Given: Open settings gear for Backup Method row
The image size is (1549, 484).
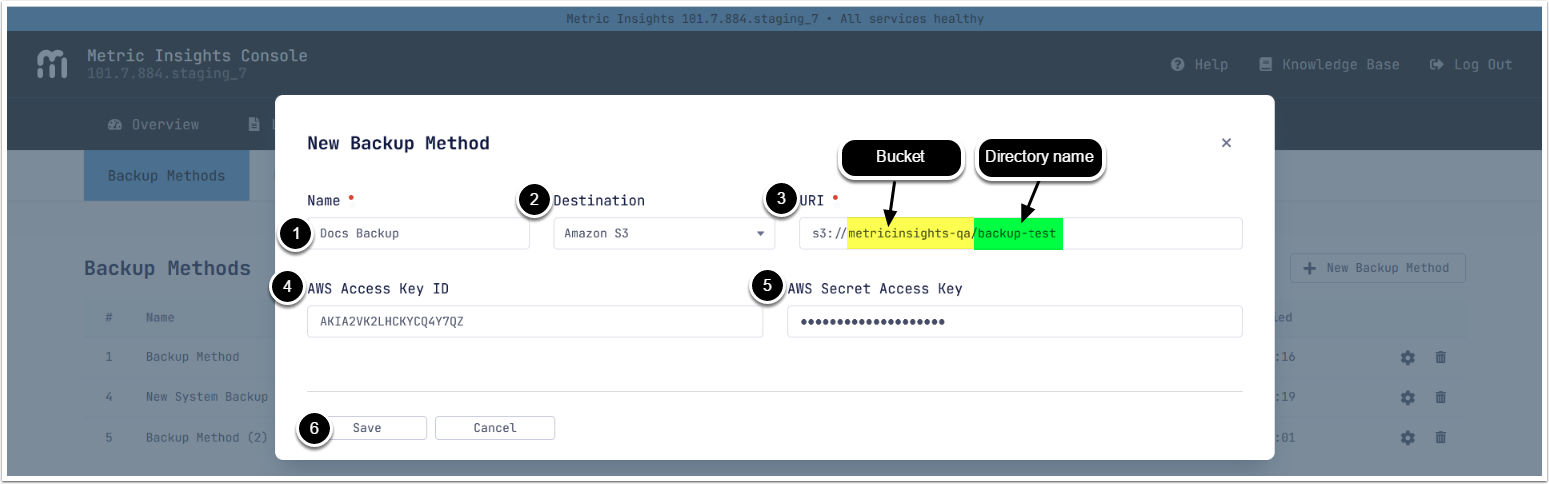Looking at the screenshot, I should (x=1408, y=357).
